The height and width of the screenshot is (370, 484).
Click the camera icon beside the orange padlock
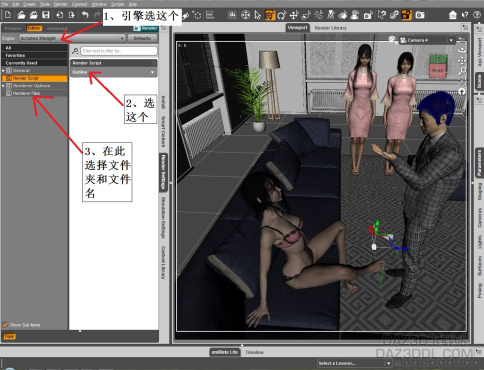click(420, 15)
